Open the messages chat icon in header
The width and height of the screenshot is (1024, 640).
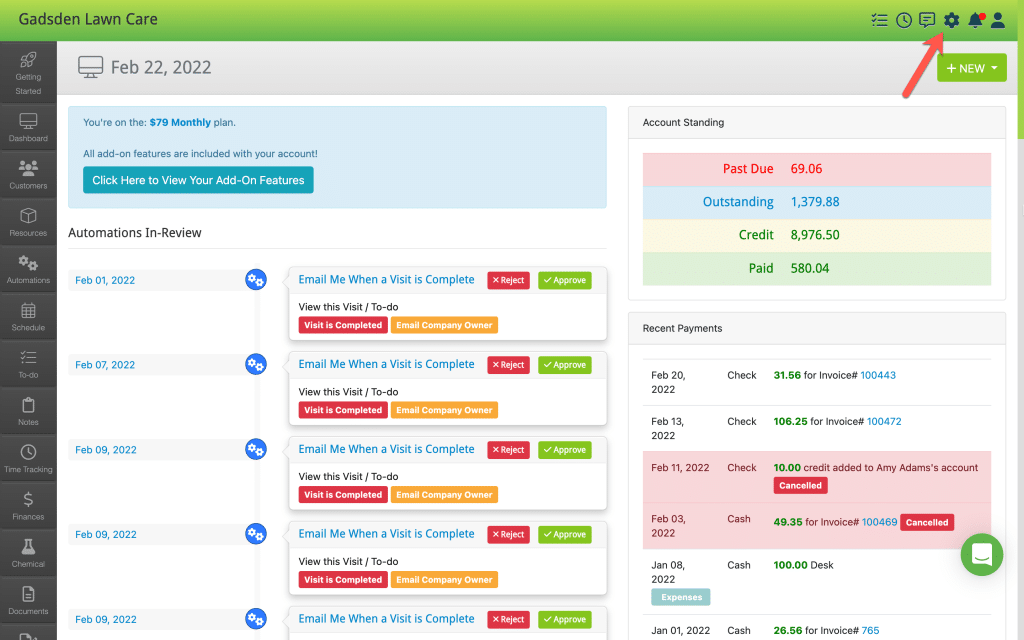pos(927,20)
